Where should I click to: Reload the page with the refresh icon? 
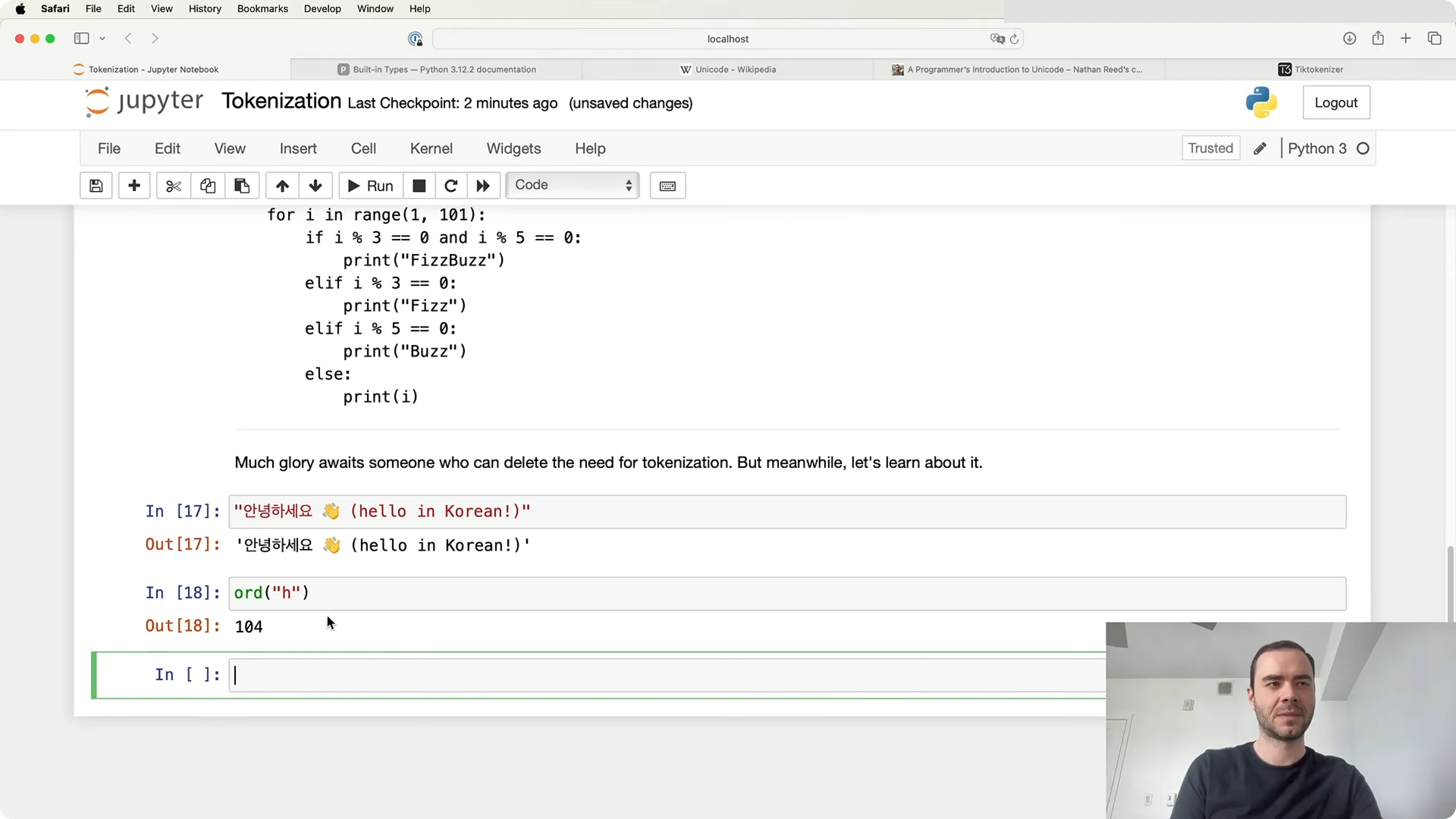(1014, 38)
